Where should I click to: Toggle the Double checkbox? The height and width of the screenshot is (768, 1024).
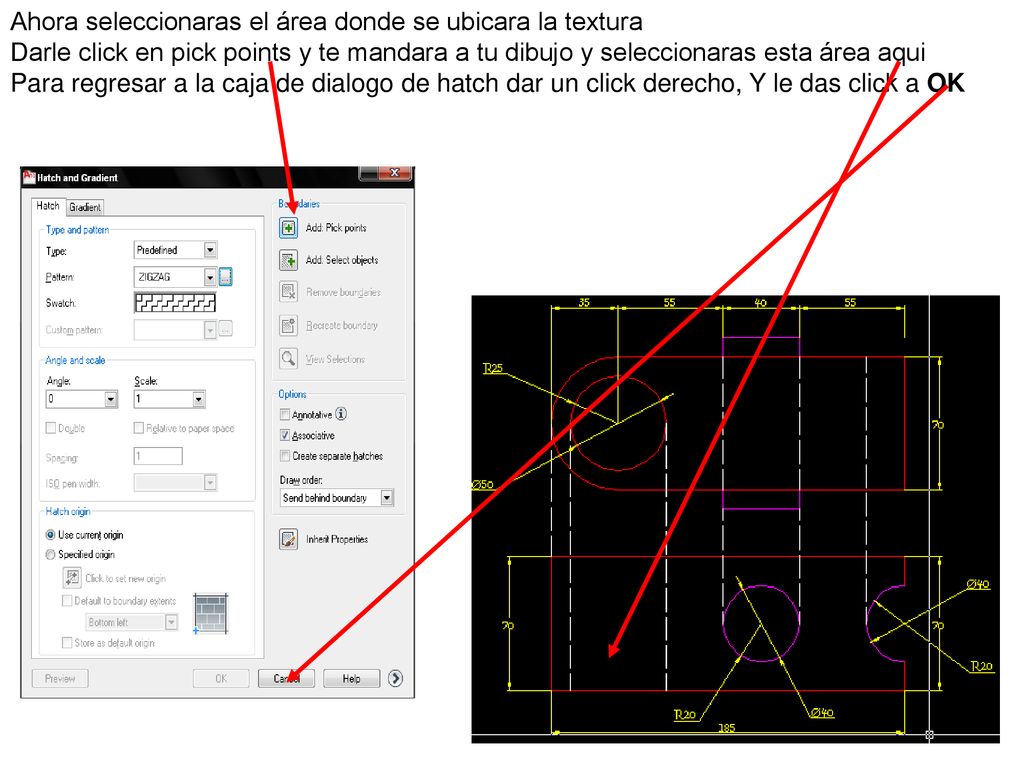[50, 428]
